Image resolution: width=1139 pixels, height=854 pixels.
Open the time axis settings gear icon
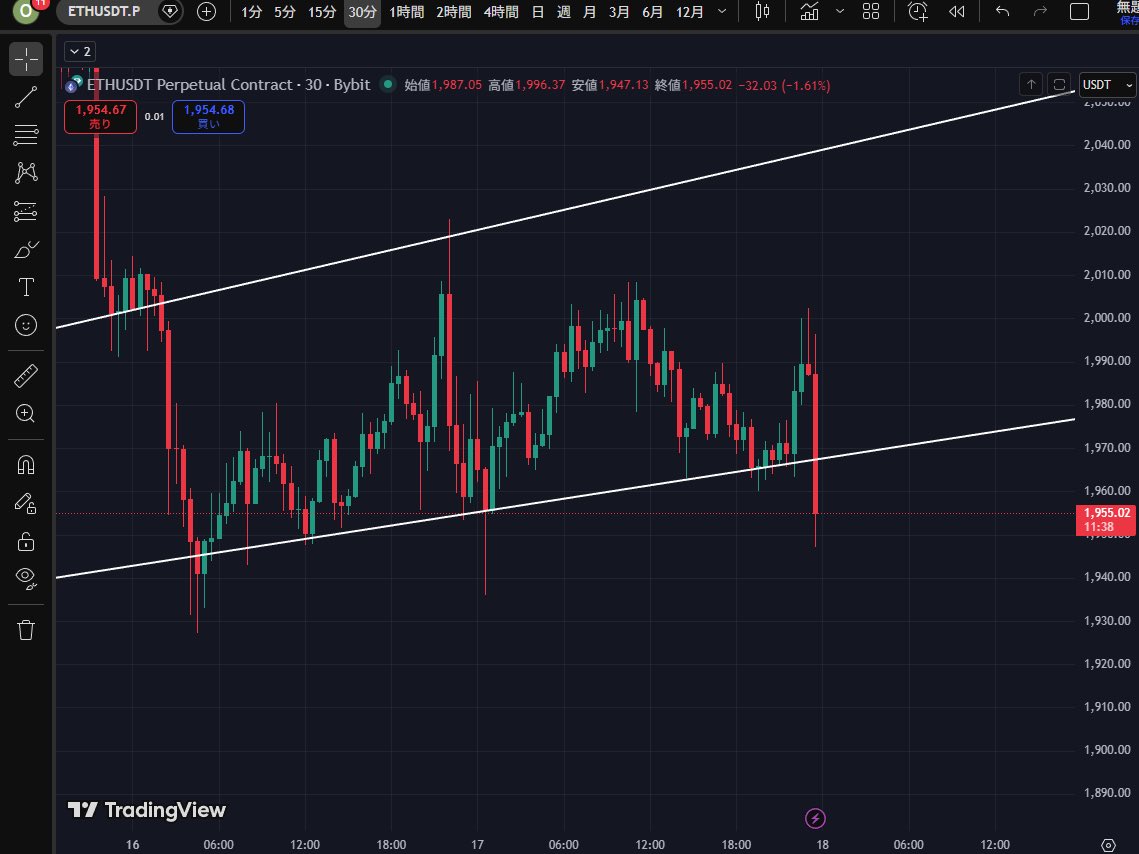tap(1108, 845)
